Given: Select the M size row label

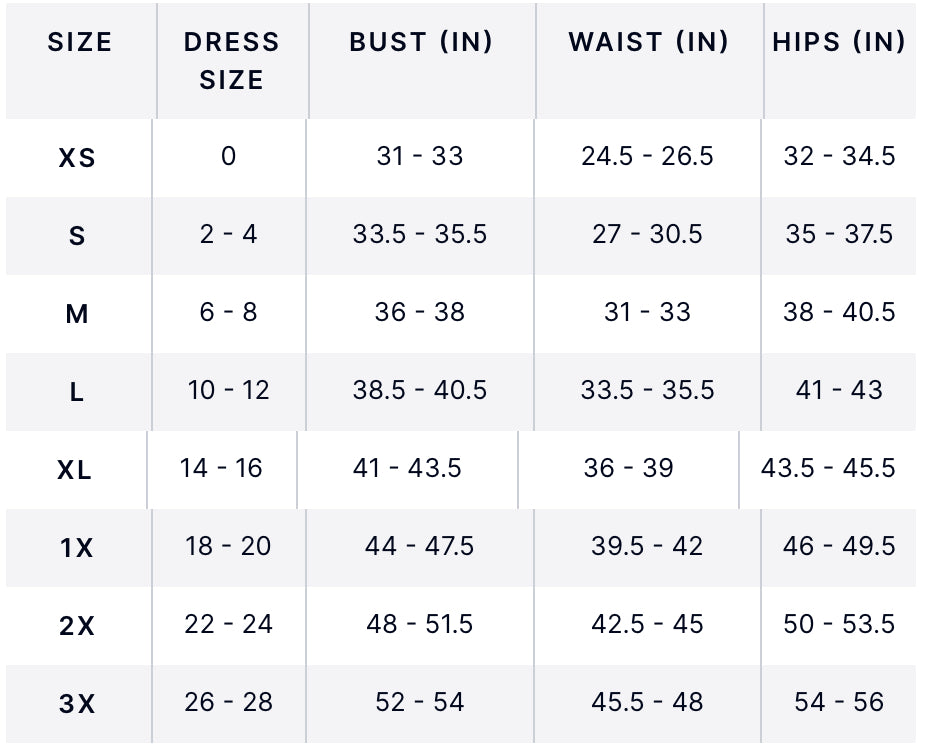Looking at the screenshot, I should [77, 314].
